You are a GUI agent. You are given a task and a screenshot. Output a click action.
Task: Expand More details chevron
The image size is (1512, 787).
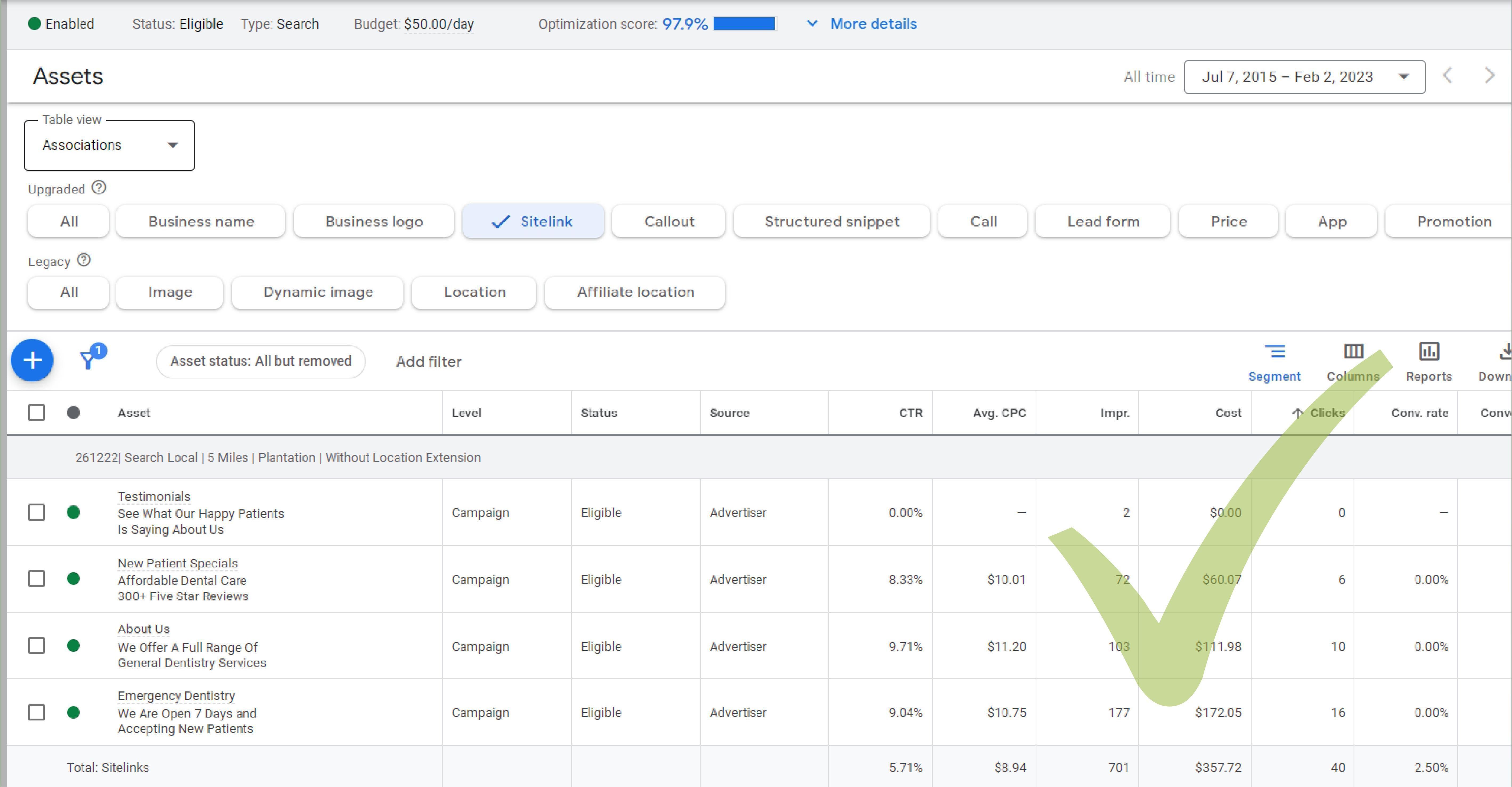812,24
